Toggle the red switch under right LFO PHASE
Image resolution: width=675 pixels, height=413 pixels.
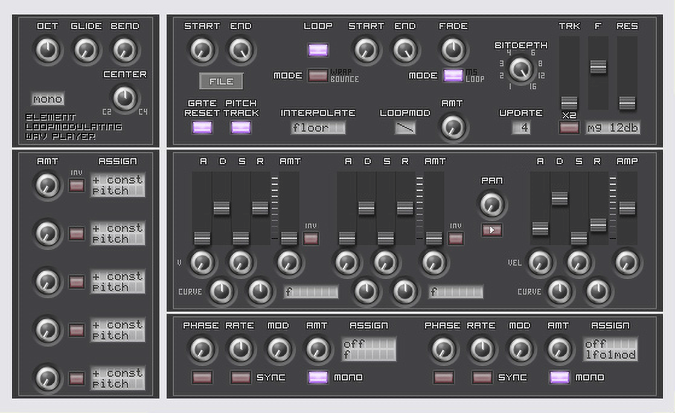[x=444, y=378]
